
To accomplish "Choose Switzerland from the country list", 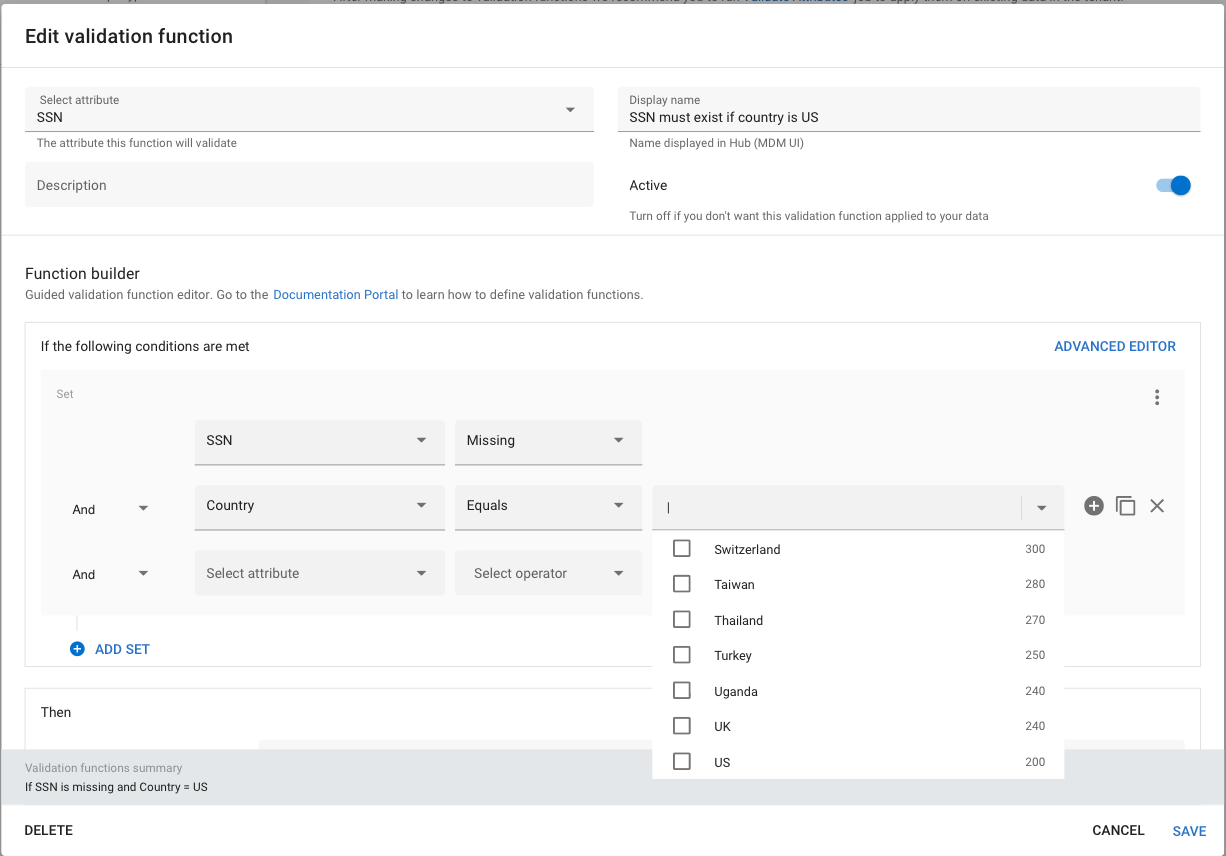I will 858,549.
